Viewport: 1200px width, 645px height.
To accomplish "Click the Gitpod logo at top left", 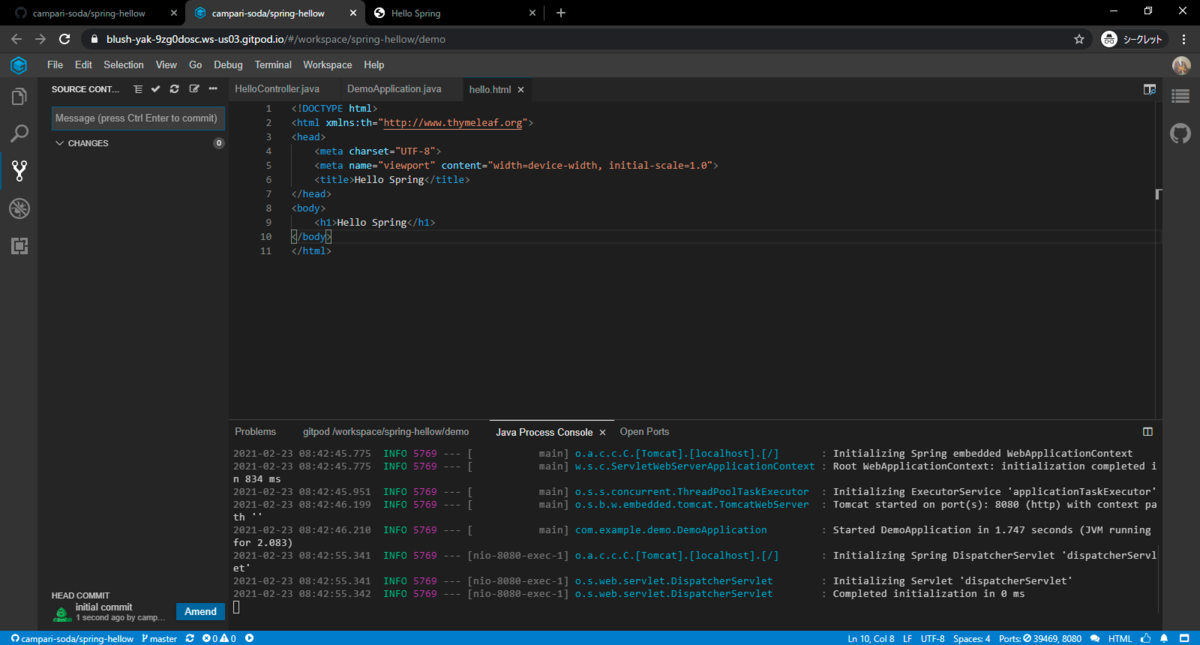I will 19,65.
